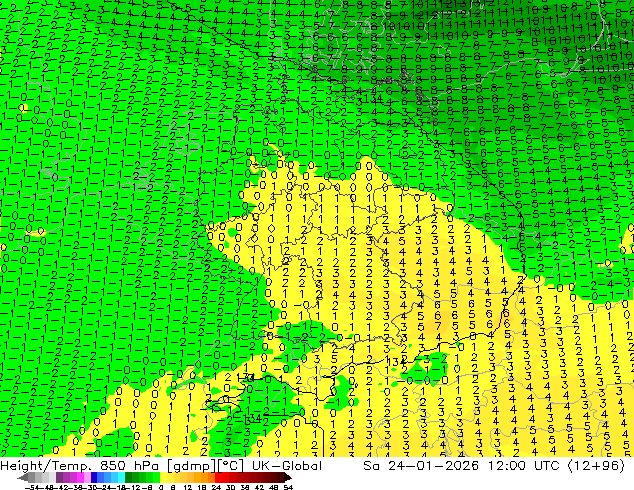Click the '(12+96)' forecast hour text
The image size is (634, 490).
(x=596, y=466)
